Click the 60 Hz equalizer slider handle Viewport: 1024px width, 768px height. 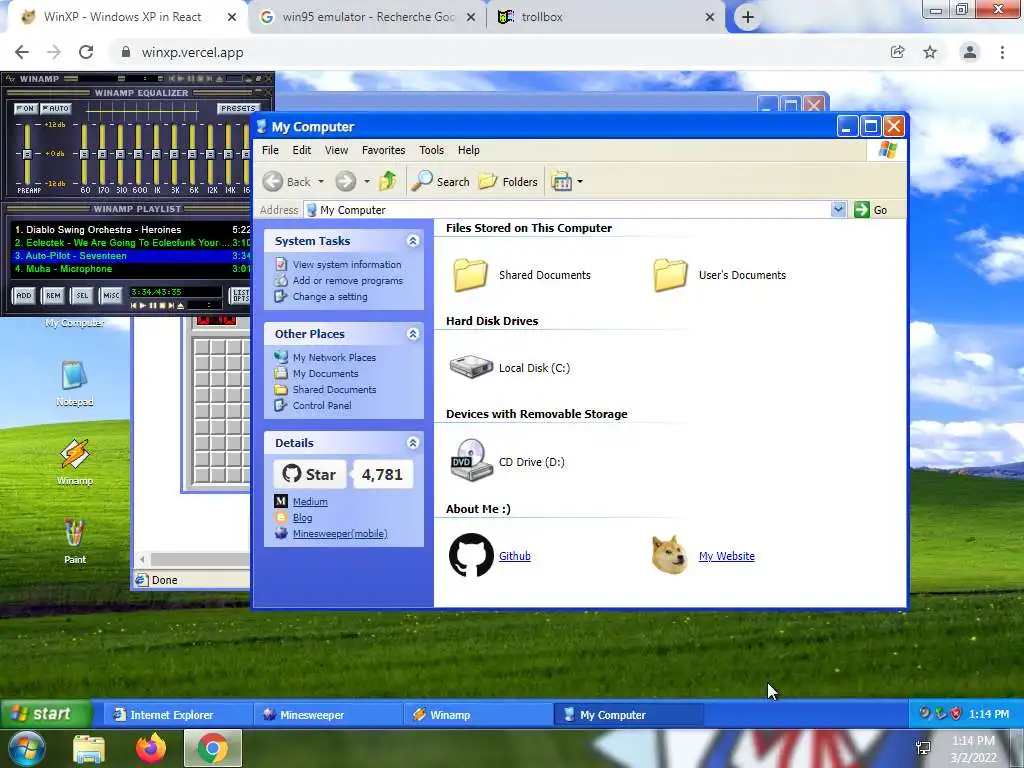point(84,154)
